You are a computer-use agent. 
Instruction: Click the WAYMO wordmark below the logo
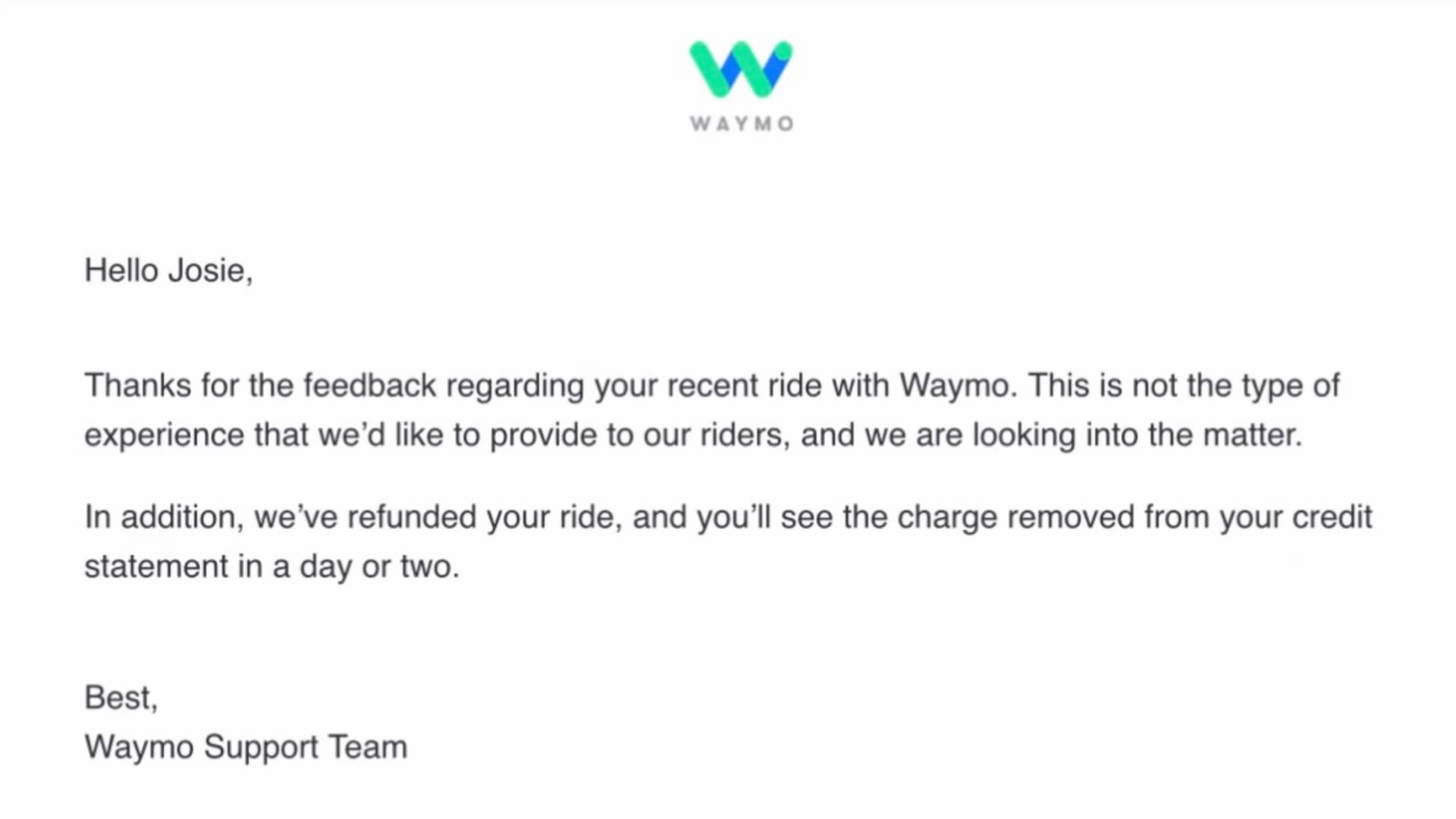pyautogui.click(x=741, y=124)
